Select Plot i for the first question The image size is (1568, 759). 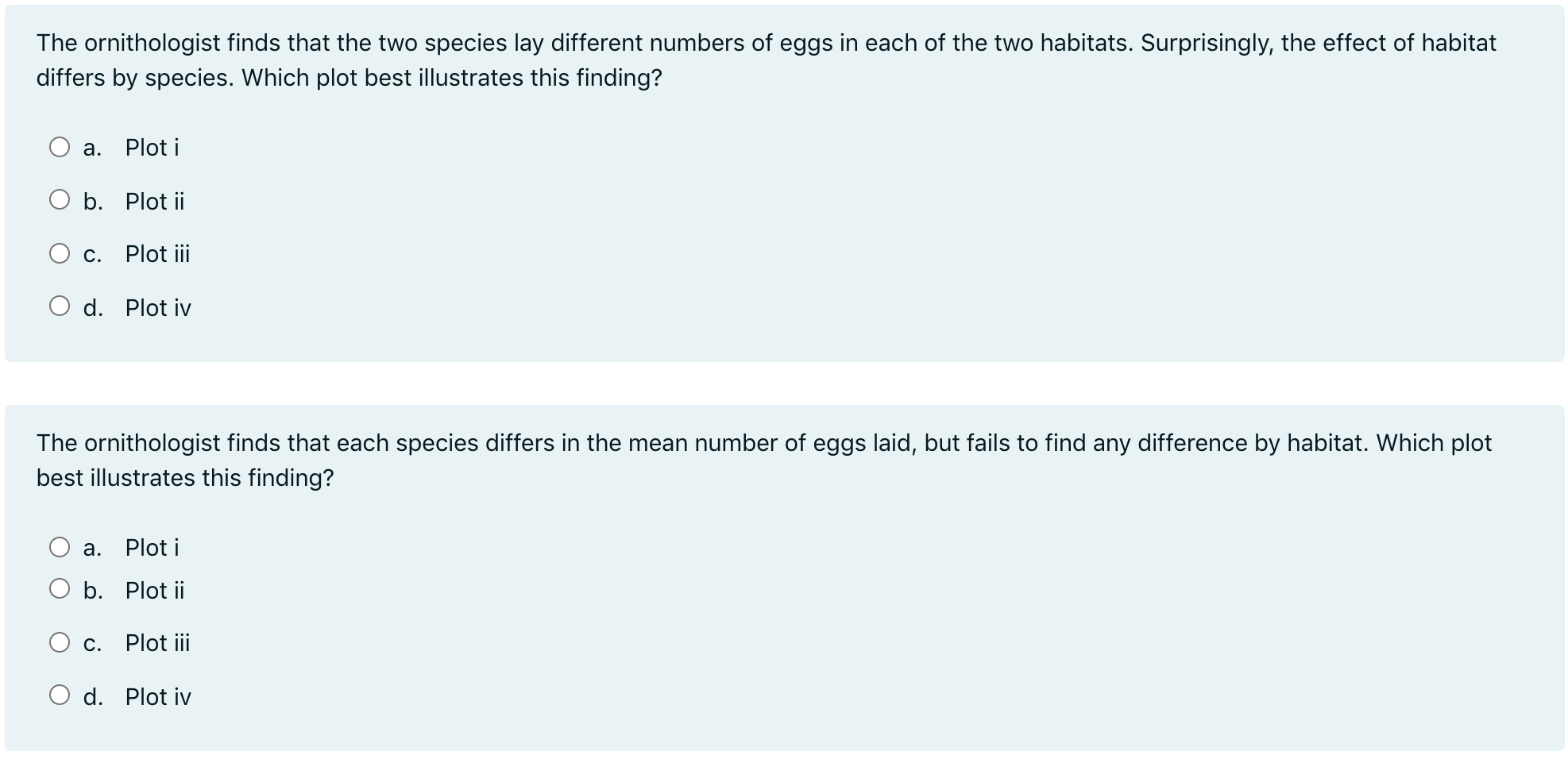[60, 147]
